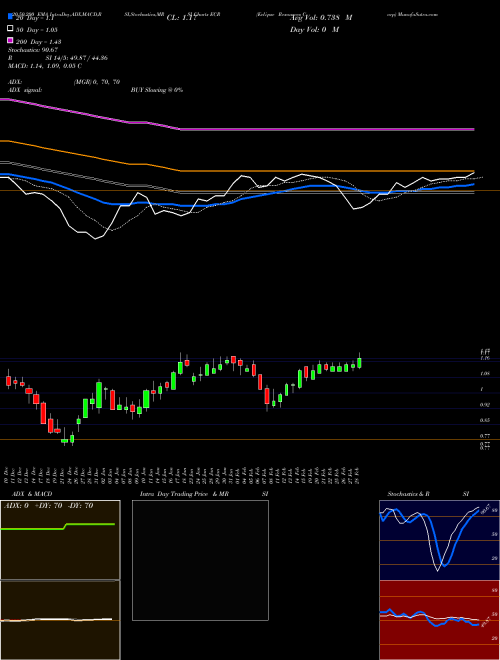This screenshot has width=500, height=660.
Task: Click the 0.85 price axis label
Action: pyautogui.click(x=486, y=420)
